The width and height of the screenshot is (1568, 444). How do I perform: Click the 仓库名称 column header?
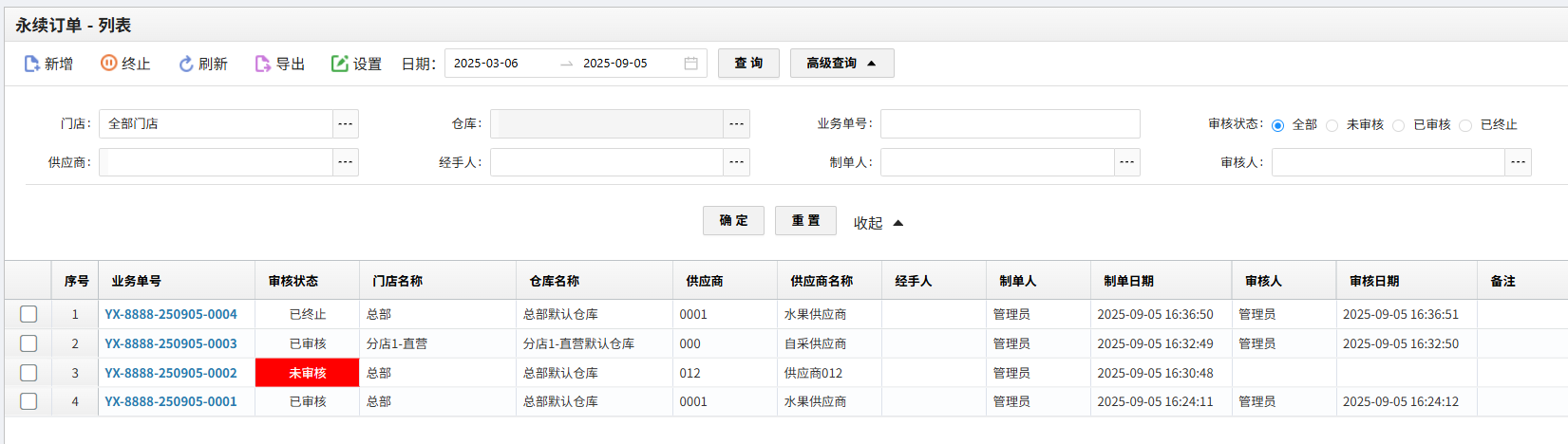595,281
